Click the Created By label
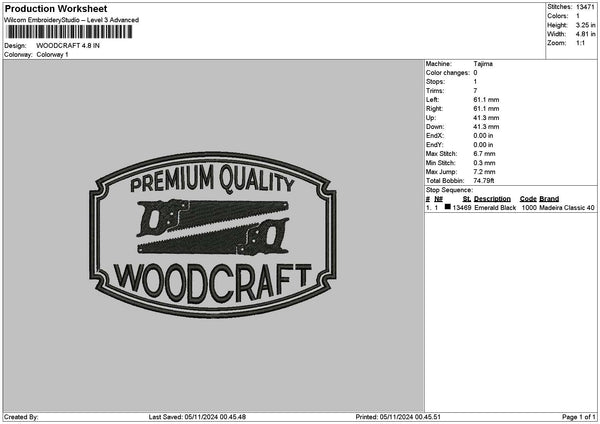The height and width of the screenshot is (424, 600). pos(21,417)
